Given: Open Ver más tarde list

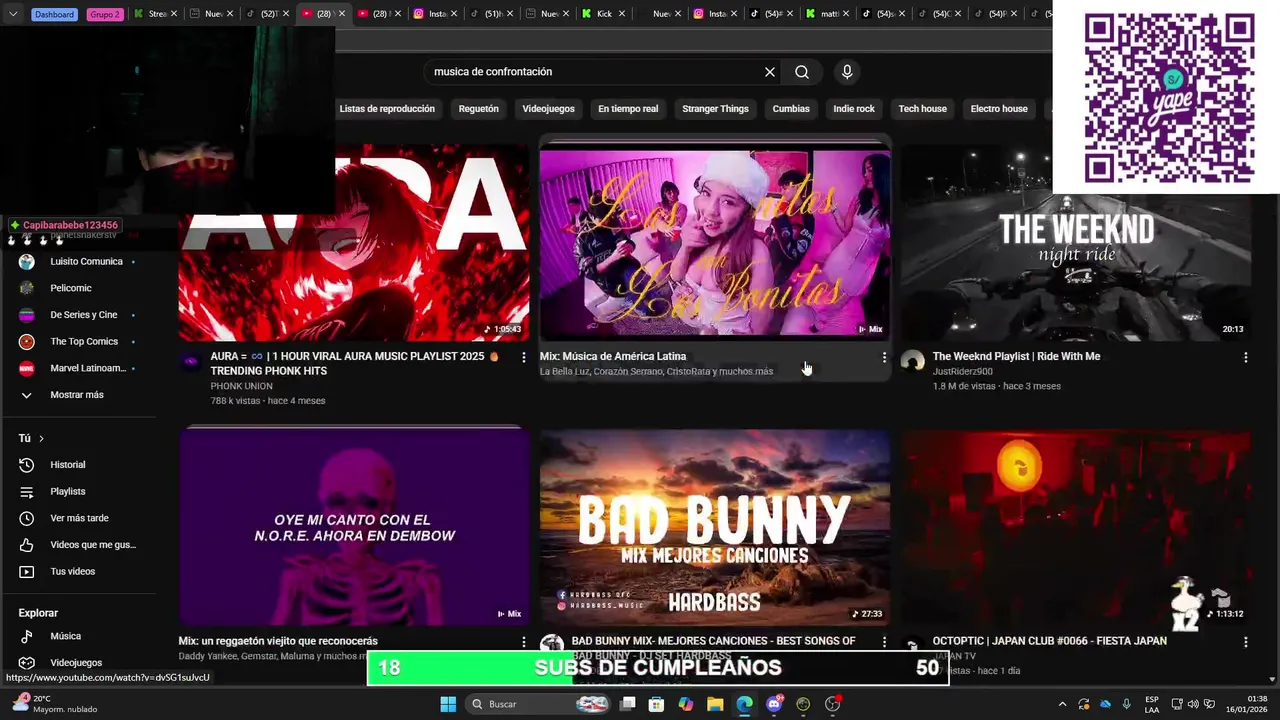Looking at the screenshot, I should [78, 518].
